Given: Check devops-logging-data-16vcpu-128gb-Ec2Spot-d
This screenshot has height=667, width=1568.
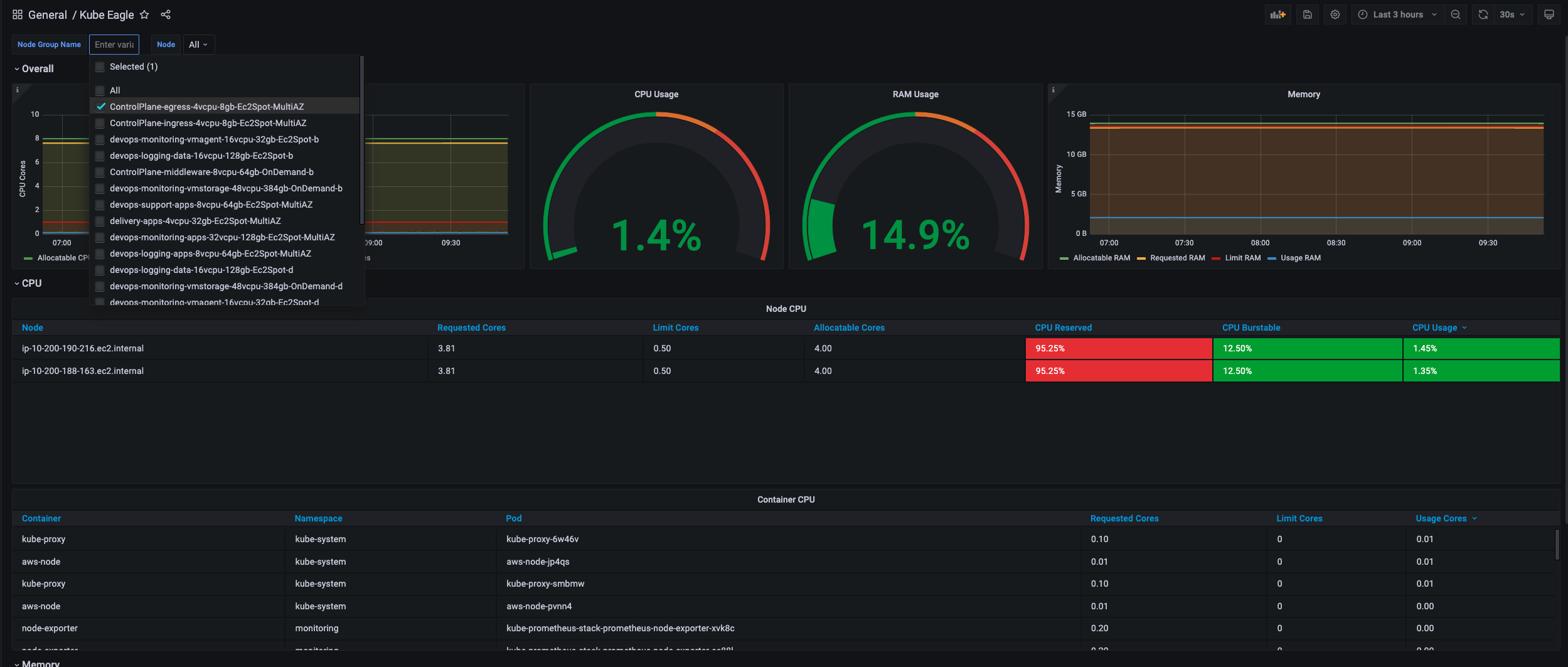Looking at the screenshot, I should (100, 270).
